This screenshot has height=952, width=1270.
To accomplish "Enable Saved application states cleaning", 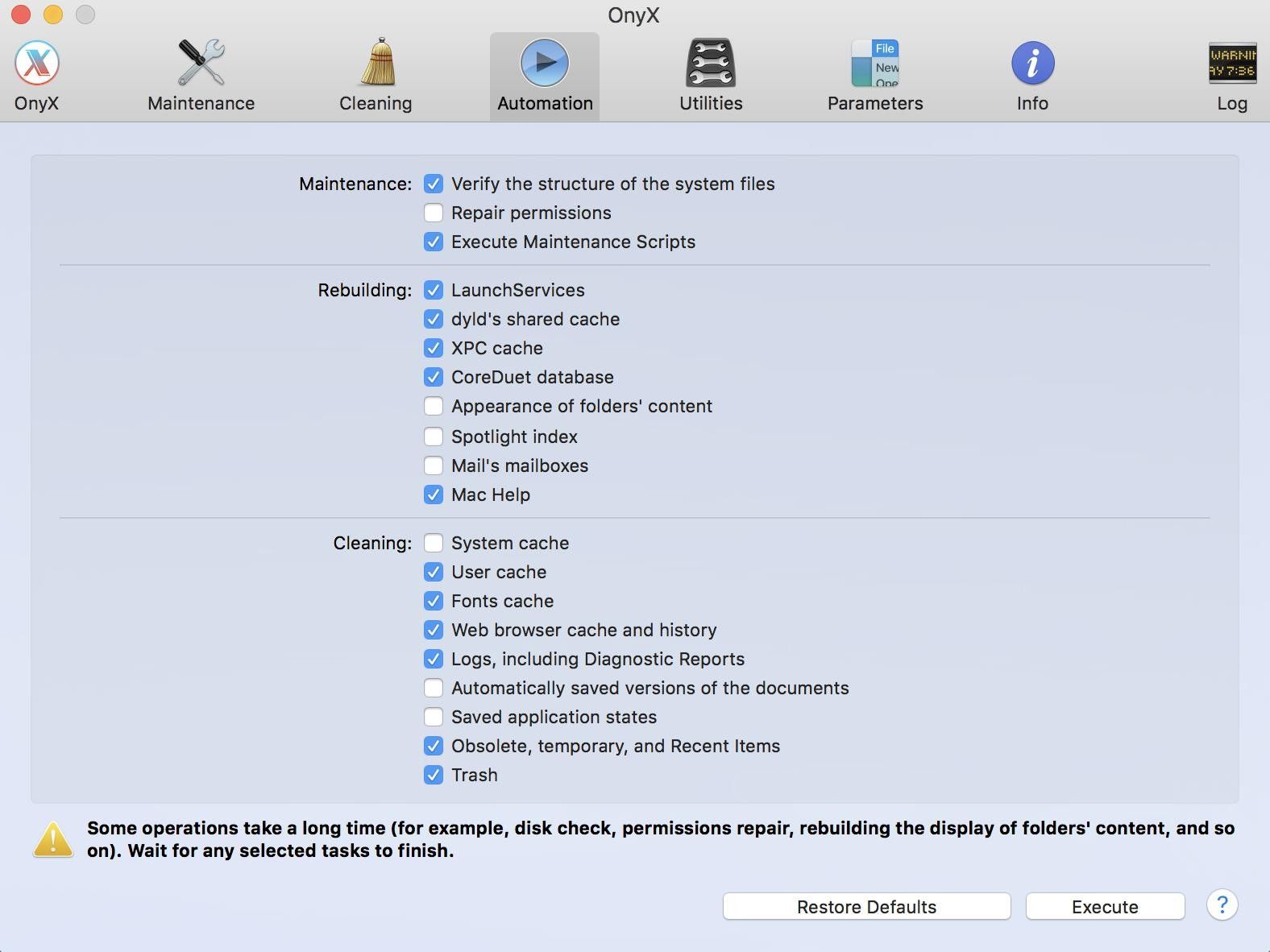I will click(x=434, y=717).
